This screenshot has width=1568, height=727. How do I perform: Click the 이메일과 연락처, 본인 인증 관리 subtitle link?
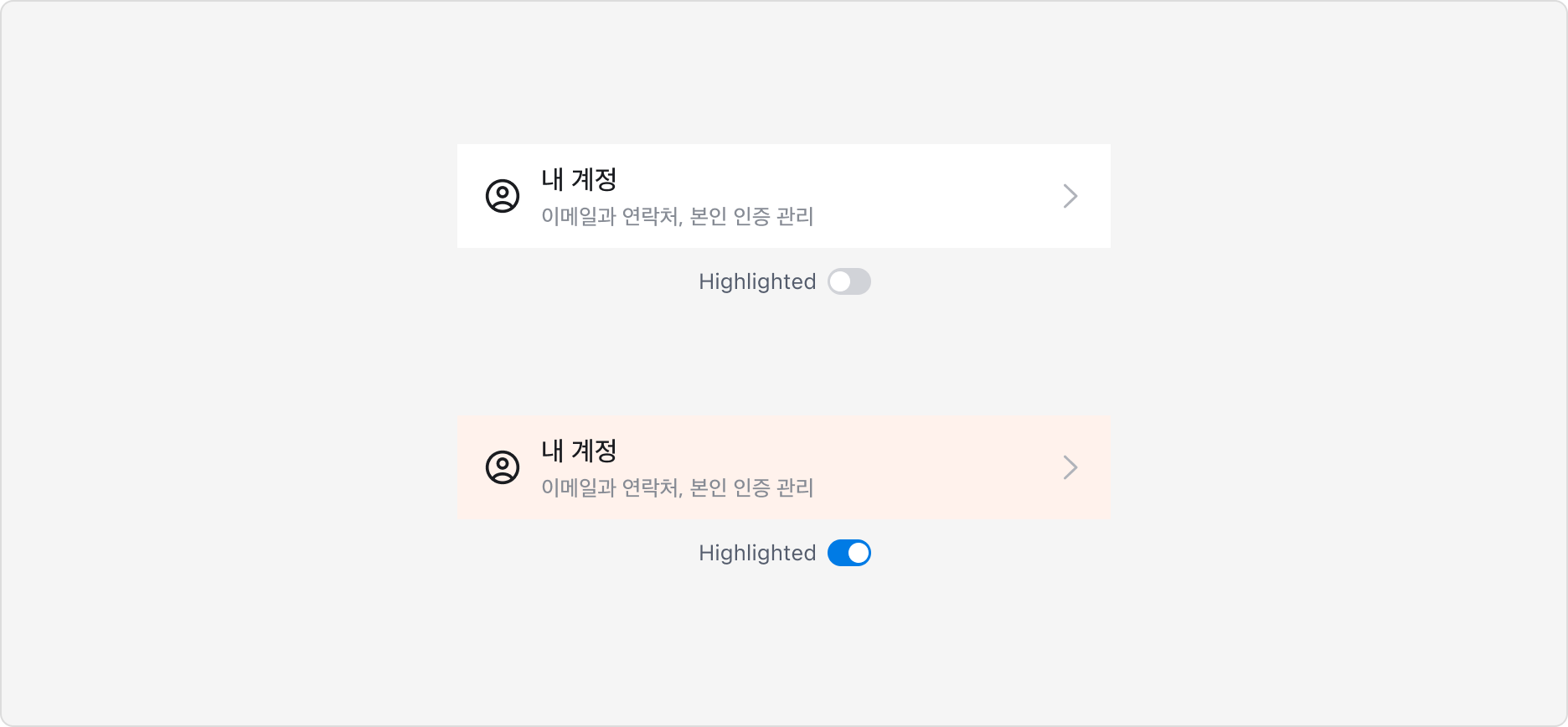(x=678, y=217)
